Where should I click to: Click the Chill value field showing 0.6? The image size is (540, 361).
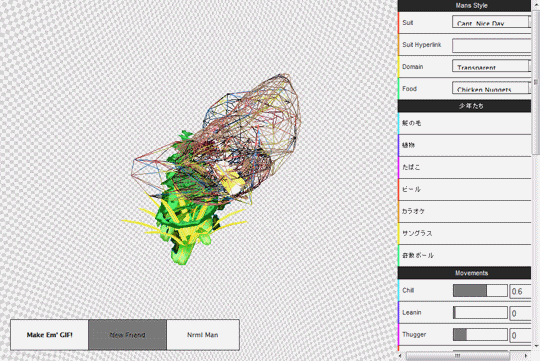(x=520, y=291)
